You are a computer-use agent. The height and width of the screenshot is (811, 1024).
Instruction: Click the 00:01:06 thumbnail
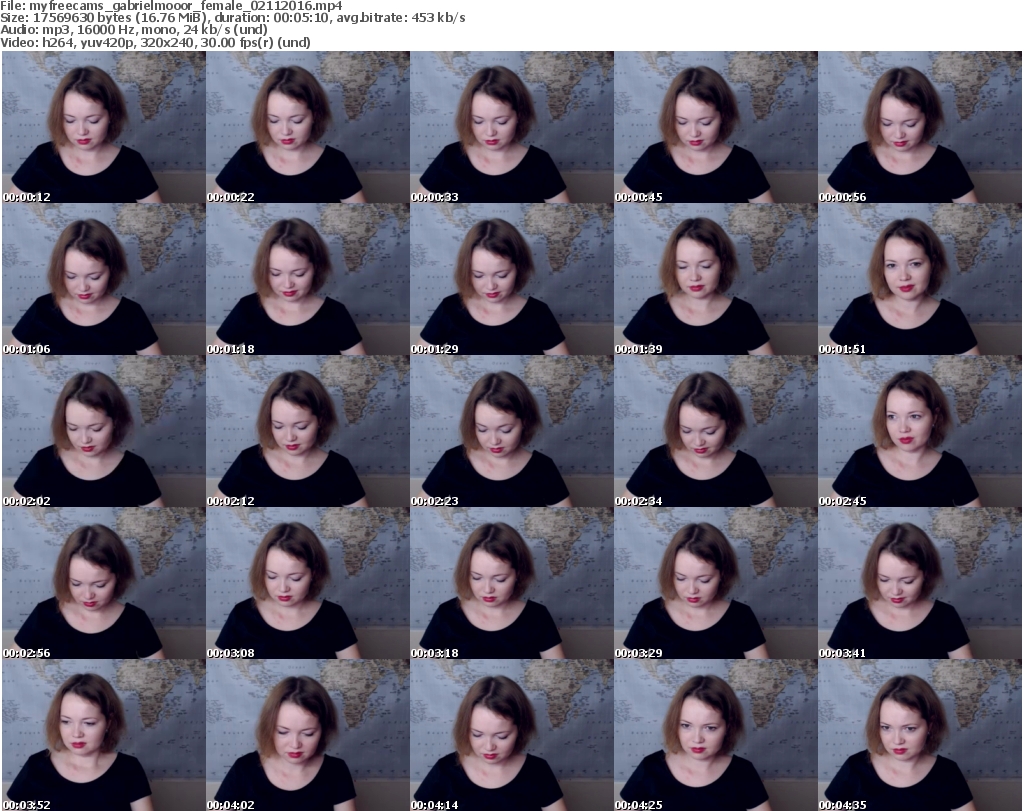click(x=103, y=279)
